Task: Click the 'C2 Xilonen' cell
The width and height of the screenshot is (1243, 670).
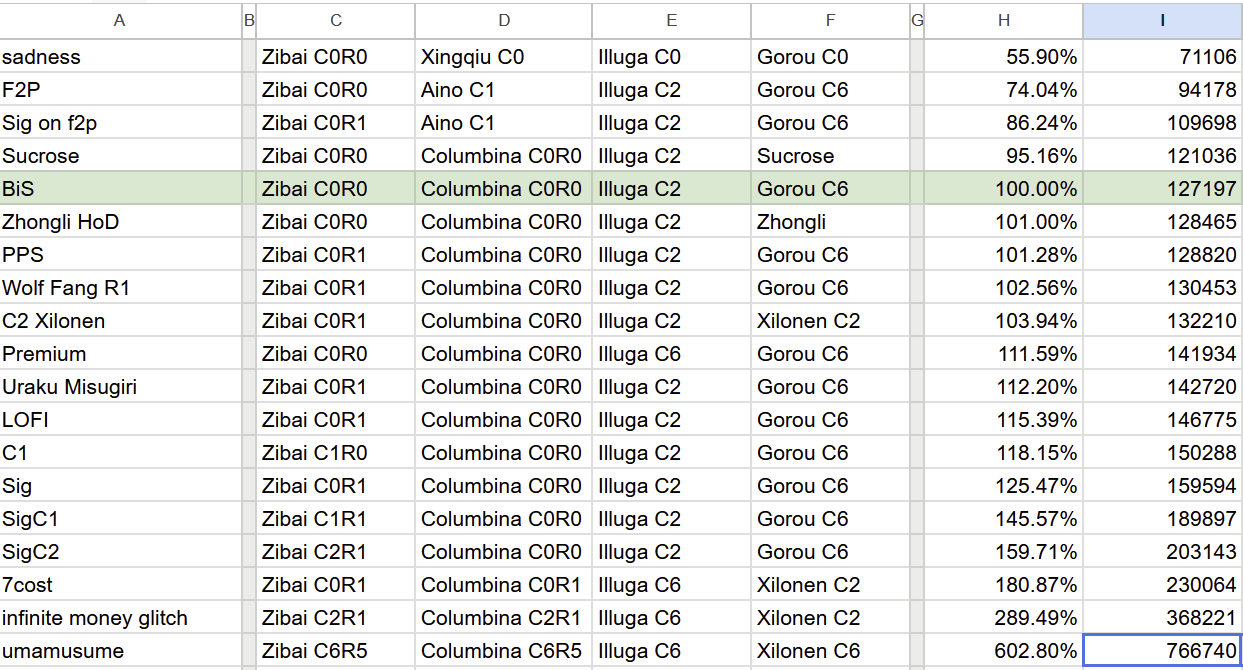Action: (120, 321)
